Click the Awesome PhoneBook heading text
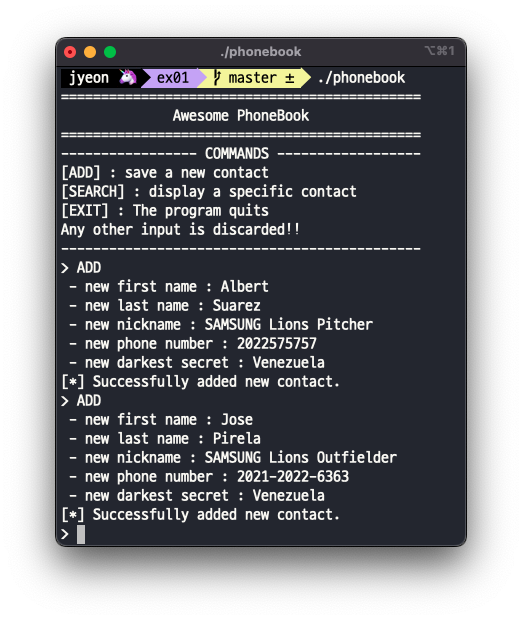522x620 pixels. (241, 115)
